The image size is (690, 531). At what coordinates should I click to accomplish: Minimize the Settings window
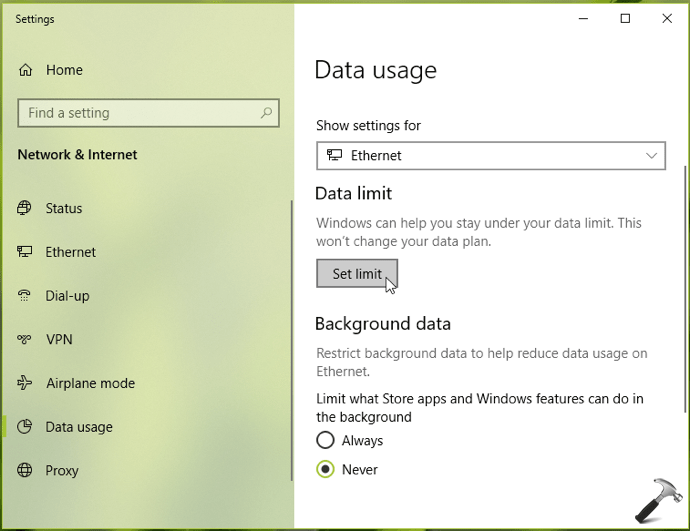tap(584, 18)
